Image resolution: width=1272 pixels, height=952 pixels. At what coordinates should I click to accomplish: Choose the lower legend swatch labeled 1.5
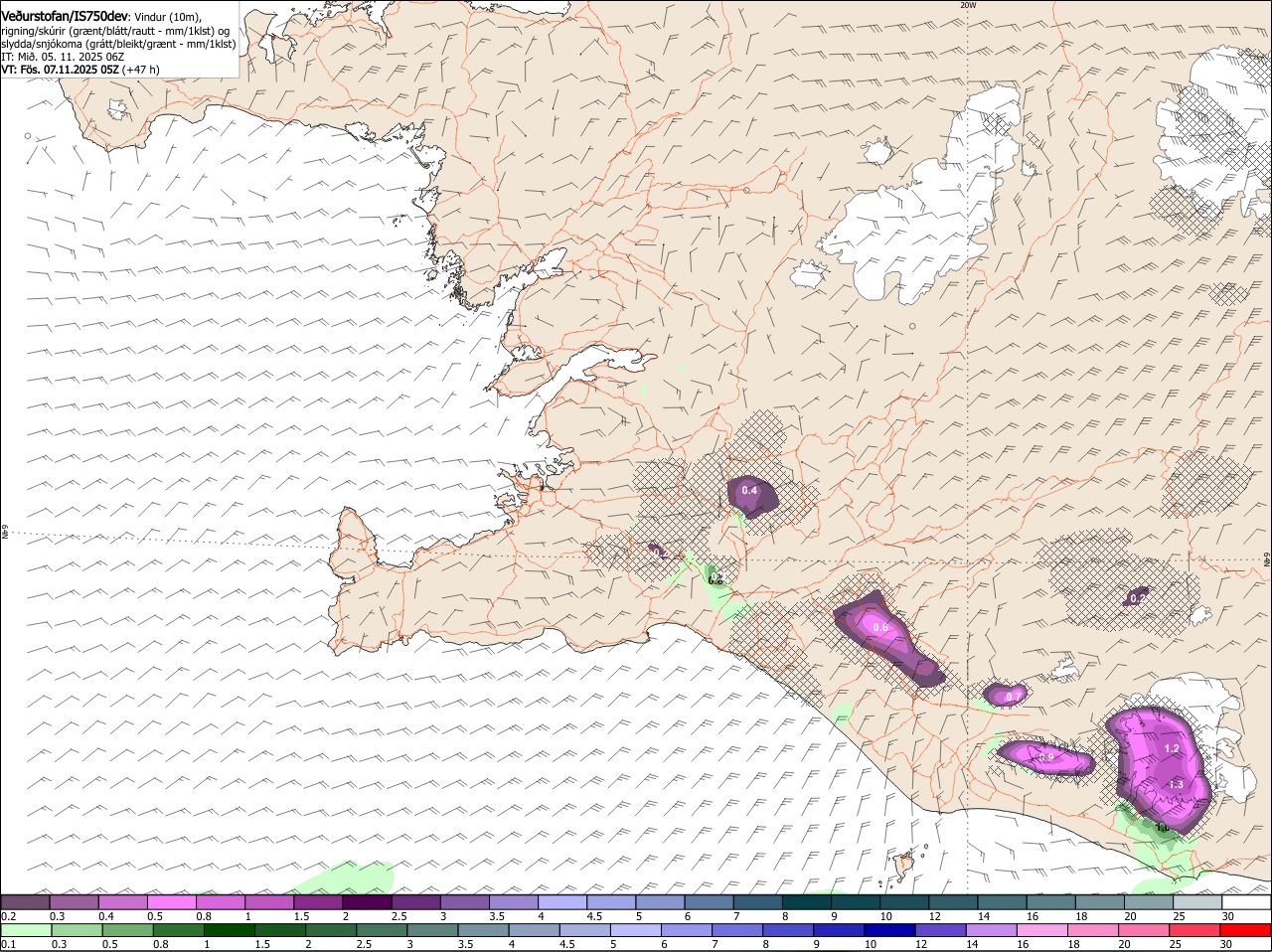[280, 930]
